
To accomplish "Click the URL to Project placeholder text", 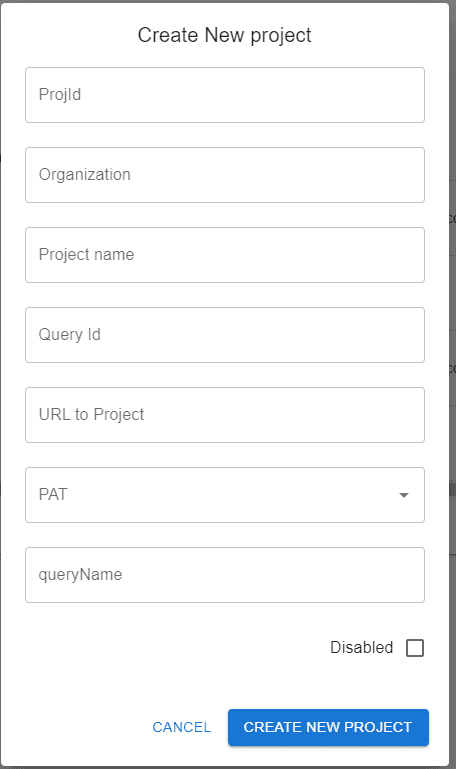I will pos(91,414).
